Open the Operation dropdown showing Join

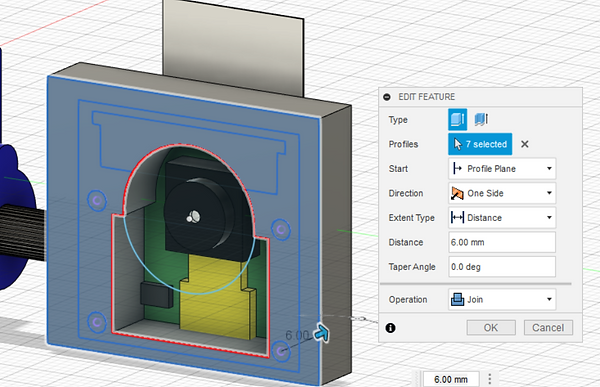click(502, 299)
